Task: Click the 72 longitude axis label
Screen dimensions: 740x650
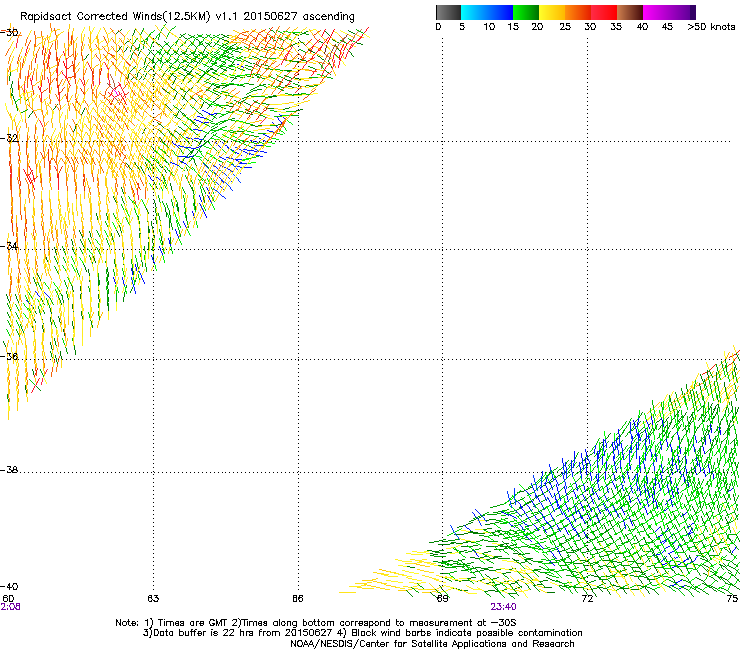Action: (588, 599)
